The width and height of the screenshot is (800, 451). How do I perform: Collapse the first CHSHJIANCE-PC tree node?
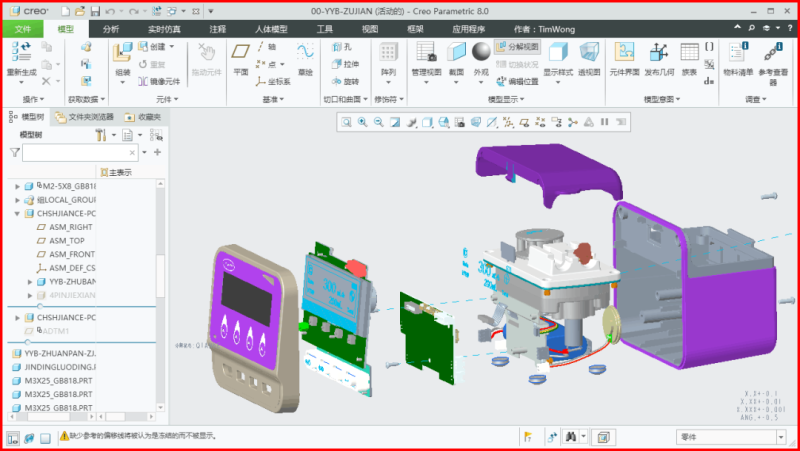pyautogui.click(x=17, y=214)
